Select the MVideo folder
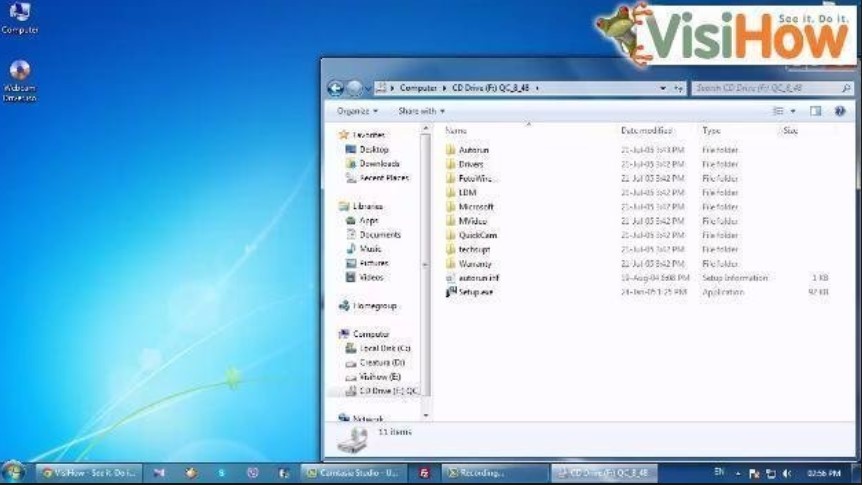This screenshot has width=862, height=485. coord(467,221)
